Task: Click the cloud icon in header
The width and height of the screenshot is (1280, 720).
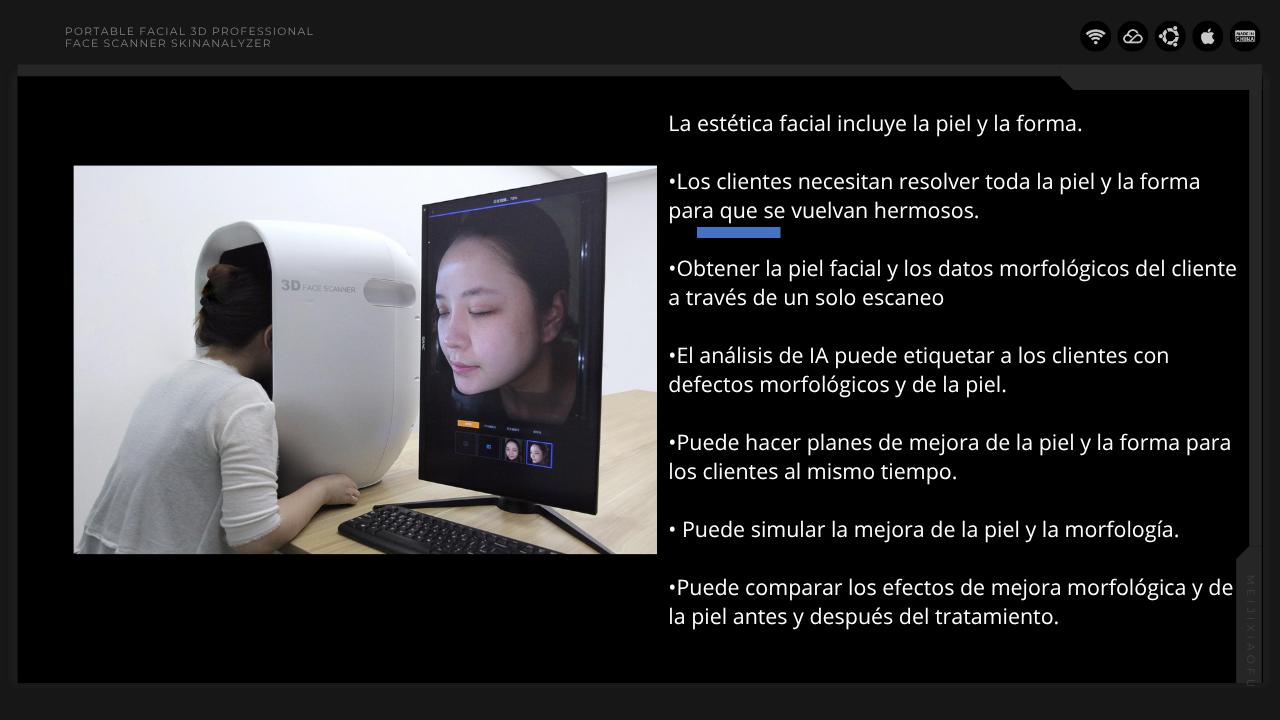Action: [x=1133, y=37]
